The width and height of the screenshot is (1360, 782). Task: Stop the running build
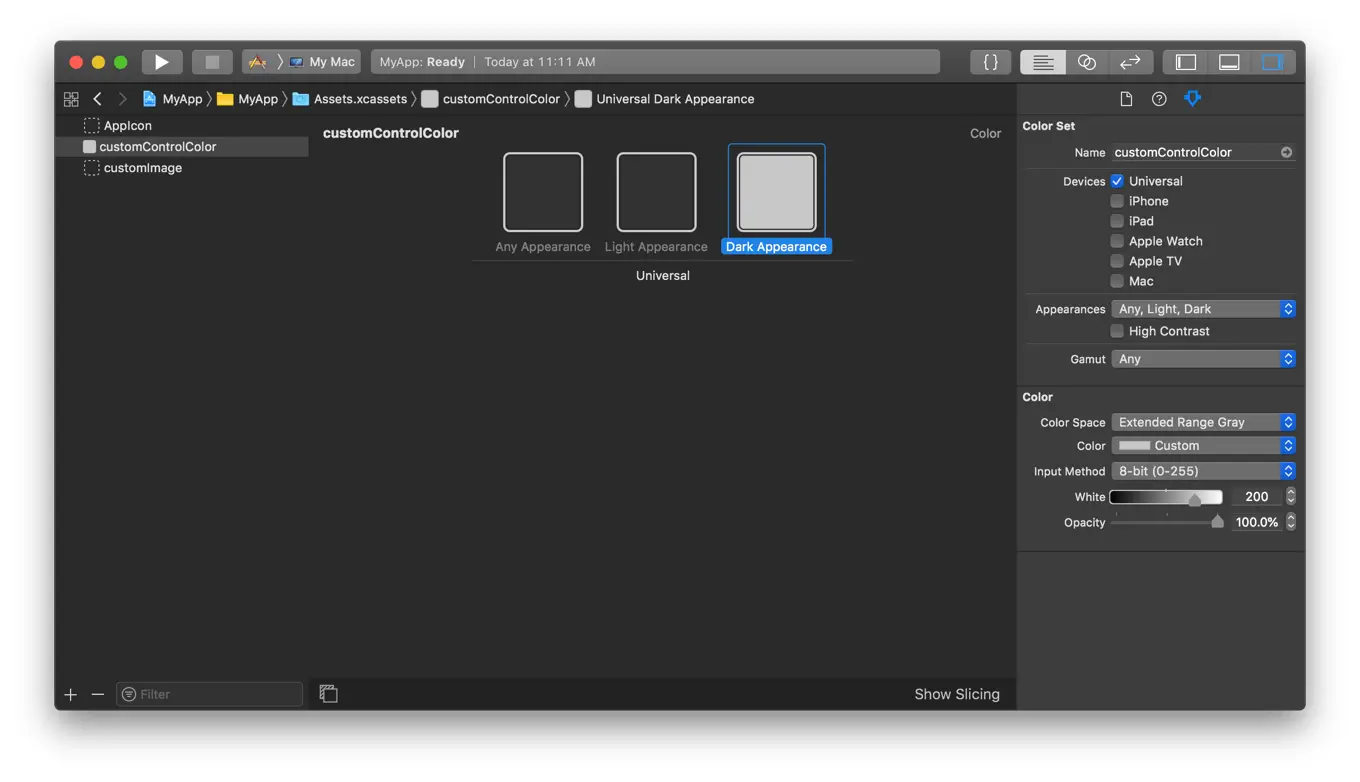point(212,62)
